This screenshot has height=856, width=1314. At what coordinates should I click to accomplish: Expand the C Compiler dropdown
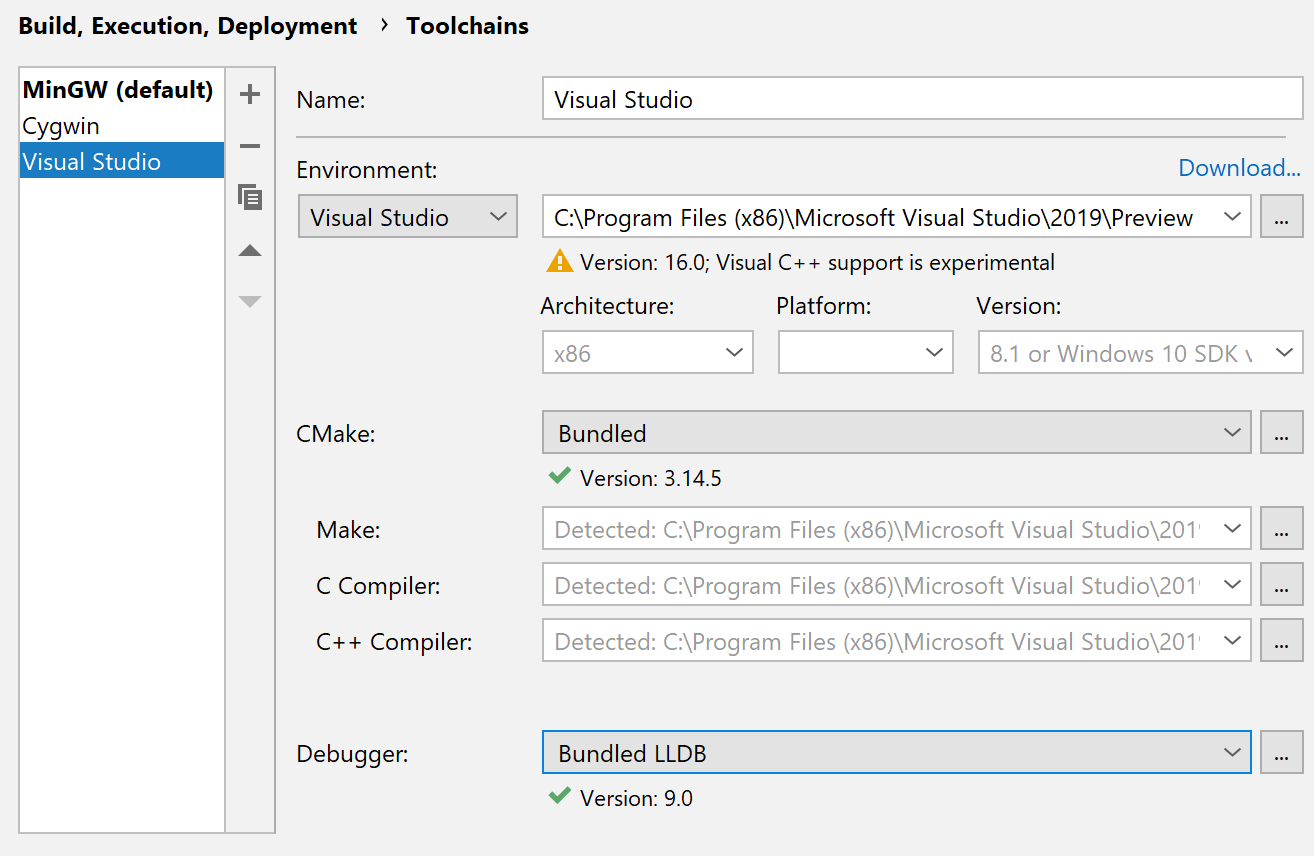point(1232,585)
